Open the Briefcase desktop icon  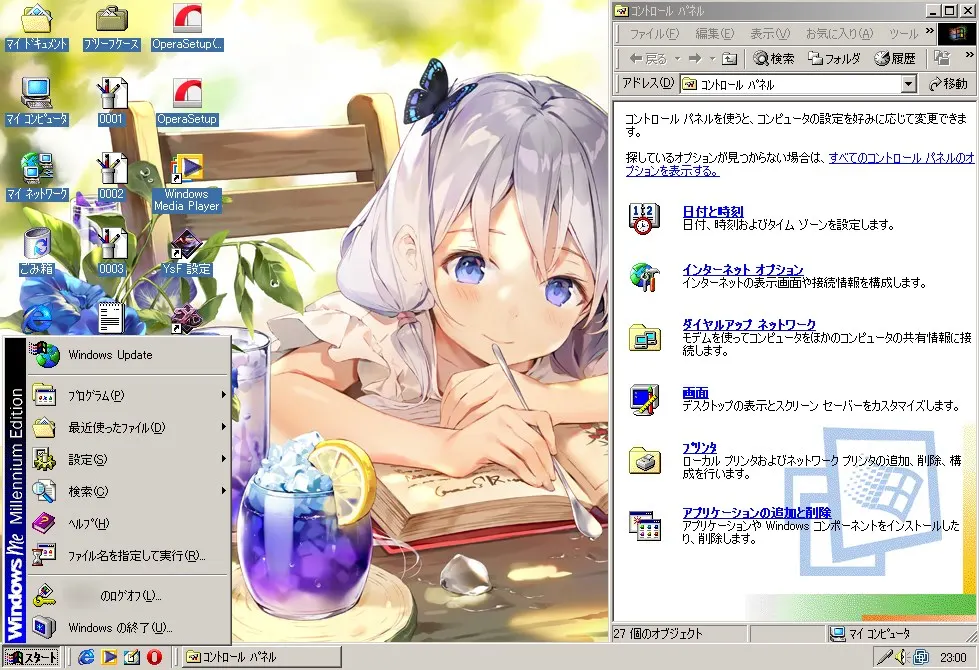pyautogui.click(x=111, y=27)
